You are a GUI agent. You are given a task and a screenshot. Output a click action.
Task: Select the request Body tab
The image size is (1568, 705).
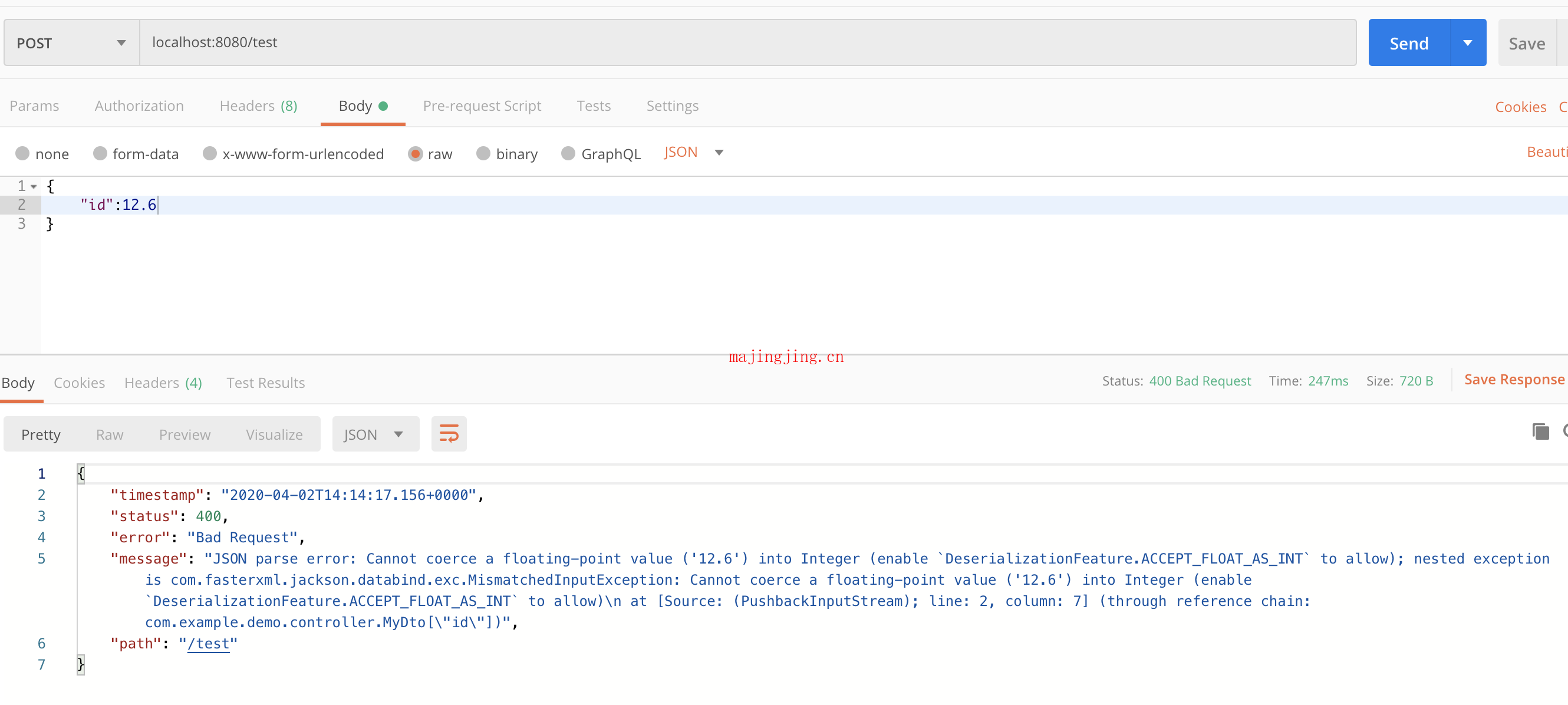point(363,106)
